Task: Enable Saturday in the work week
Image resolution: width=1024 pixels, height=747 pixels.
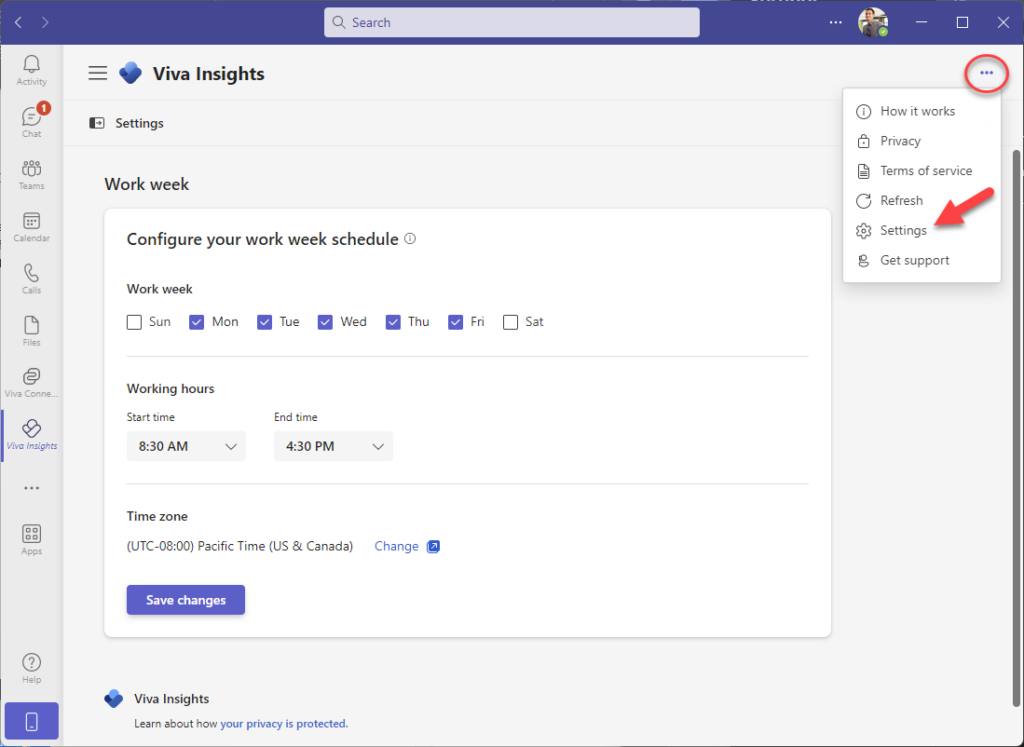Action: tap(511, 322)
